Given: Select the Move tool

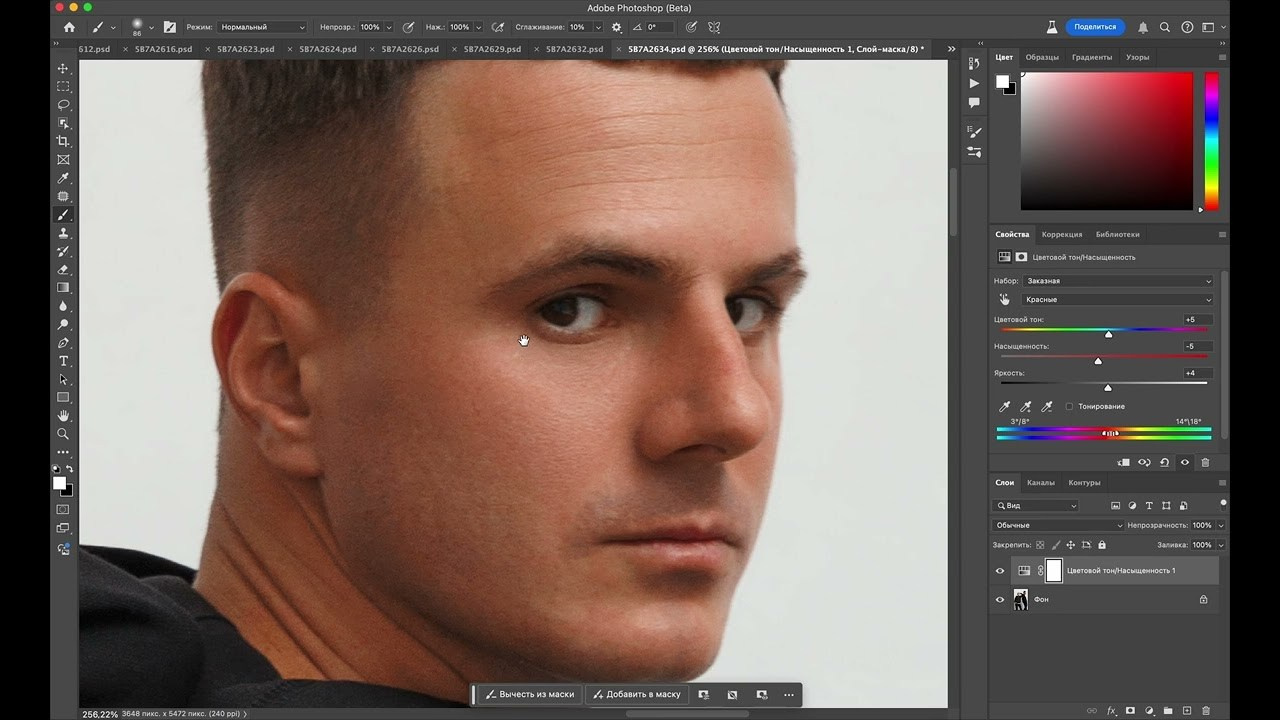Looking at the screenshot, I should tap(63, 68).
